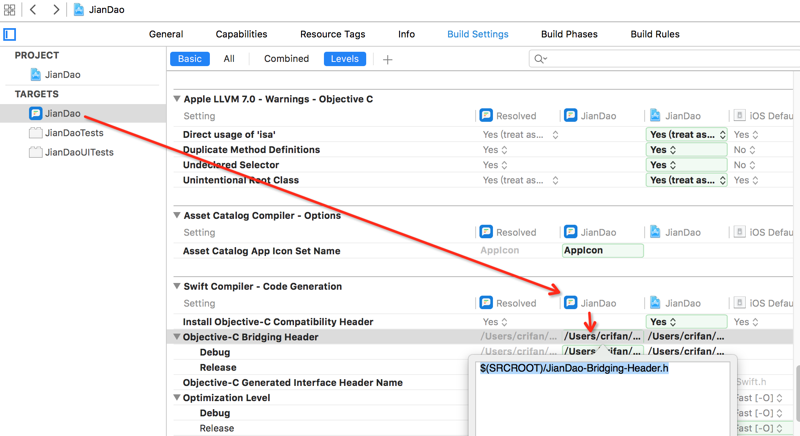Select Optimization Level Debug row
The image size is (800, 436).
point(215,413)
